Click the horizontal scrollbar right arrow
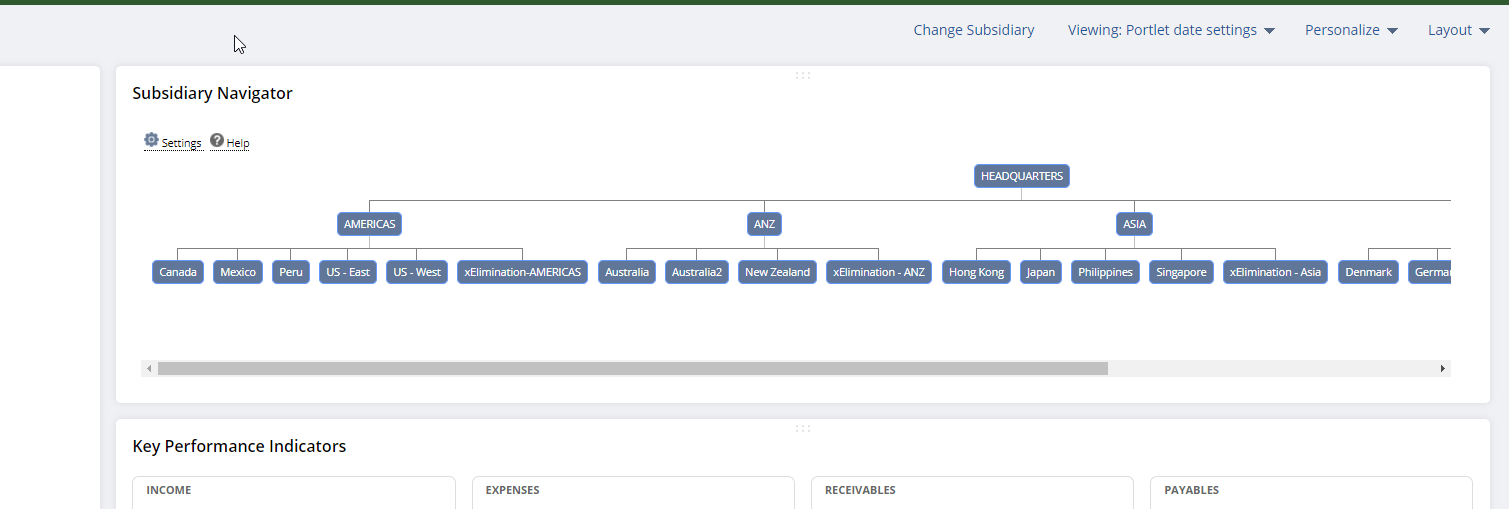Screen dimensions: 1509x509 (1442, 369)
